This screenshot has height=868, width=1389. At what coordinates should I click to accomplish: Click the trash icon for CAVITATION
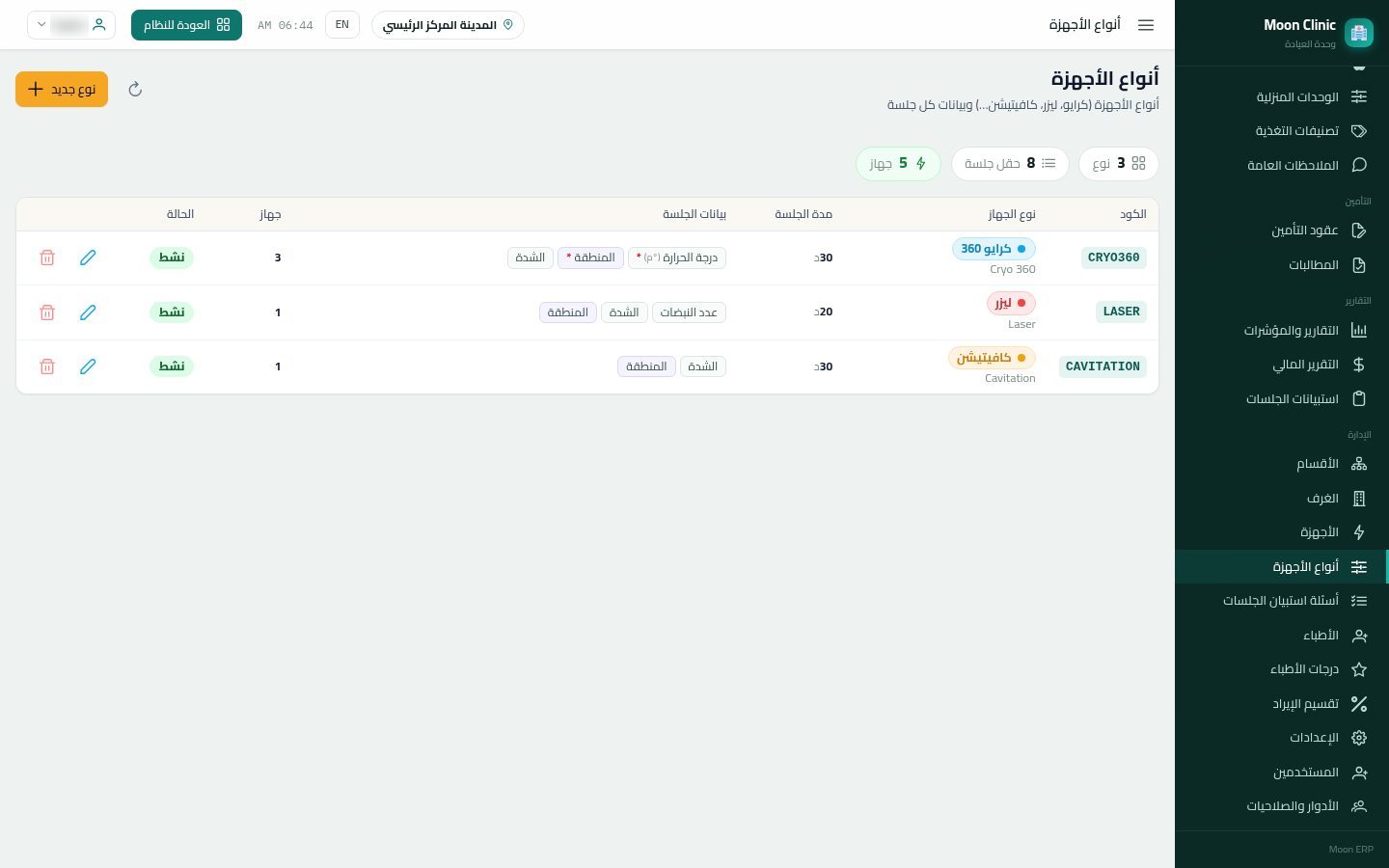[47, 366]
